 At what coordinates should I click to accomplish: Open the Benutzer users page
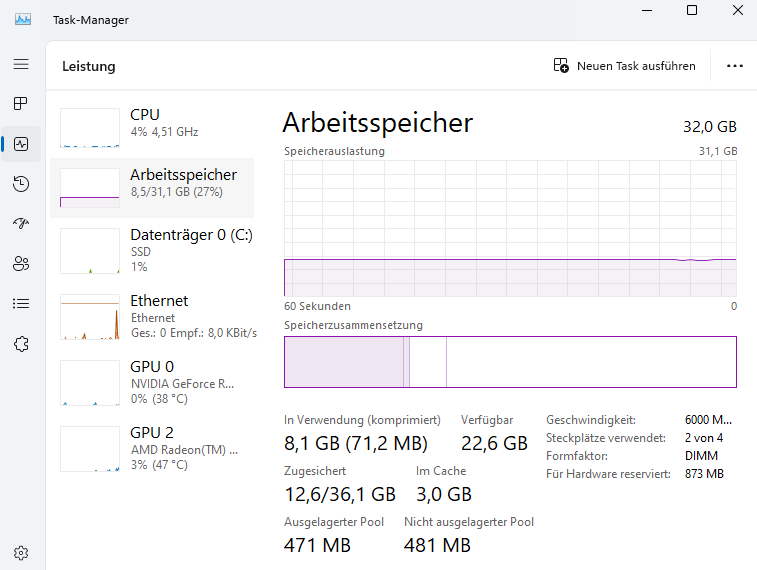pyautogui.click(x=21, y=264)
